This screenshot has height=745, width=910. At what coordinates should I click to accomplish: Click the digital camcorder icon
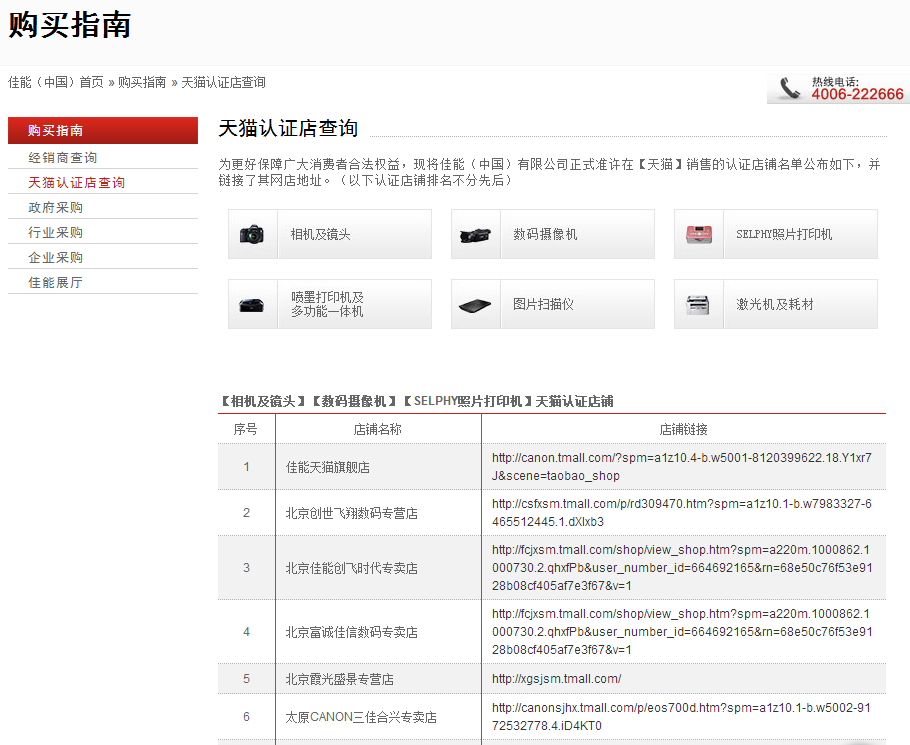(475, 235)
